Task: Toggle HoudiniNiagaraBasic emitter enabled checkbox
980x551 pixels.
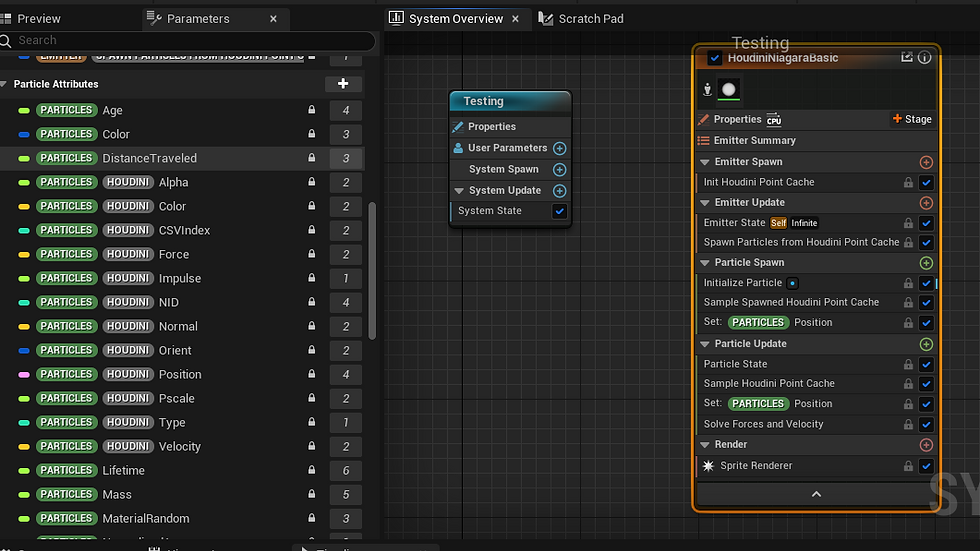Action: pos(714,58)
